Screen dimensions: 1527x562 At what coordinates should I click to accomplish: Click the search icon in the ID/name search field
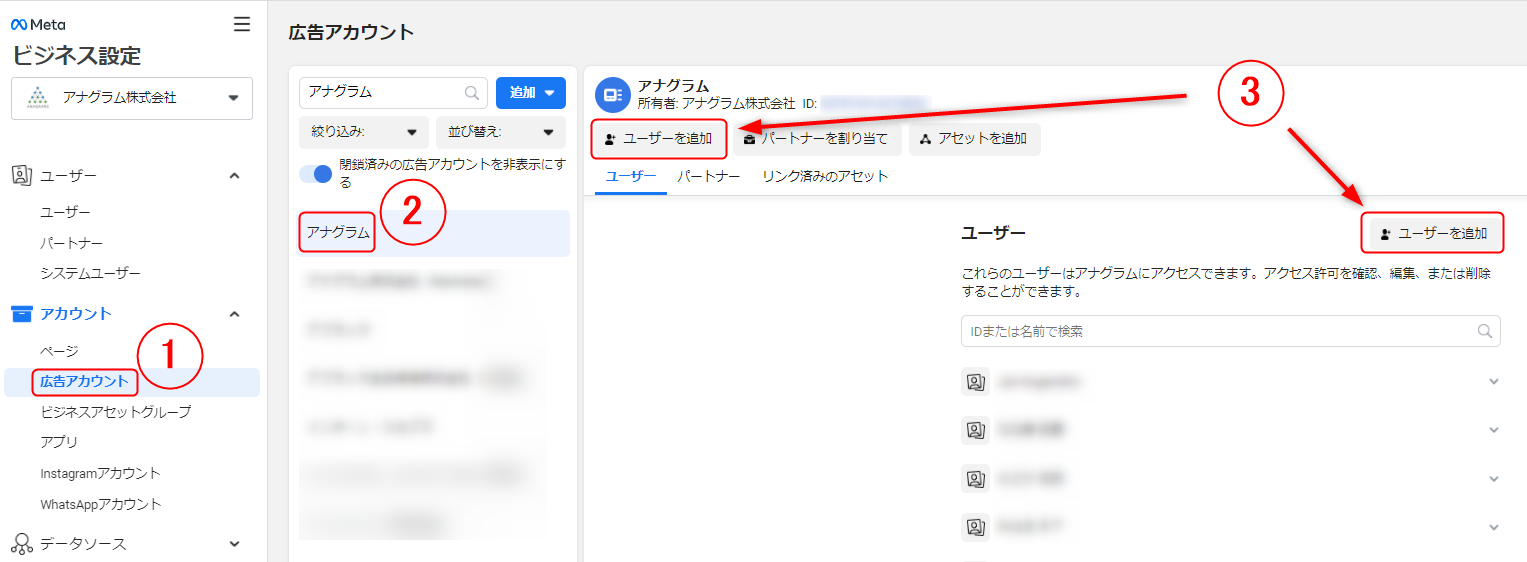[x=1485, y=331]
